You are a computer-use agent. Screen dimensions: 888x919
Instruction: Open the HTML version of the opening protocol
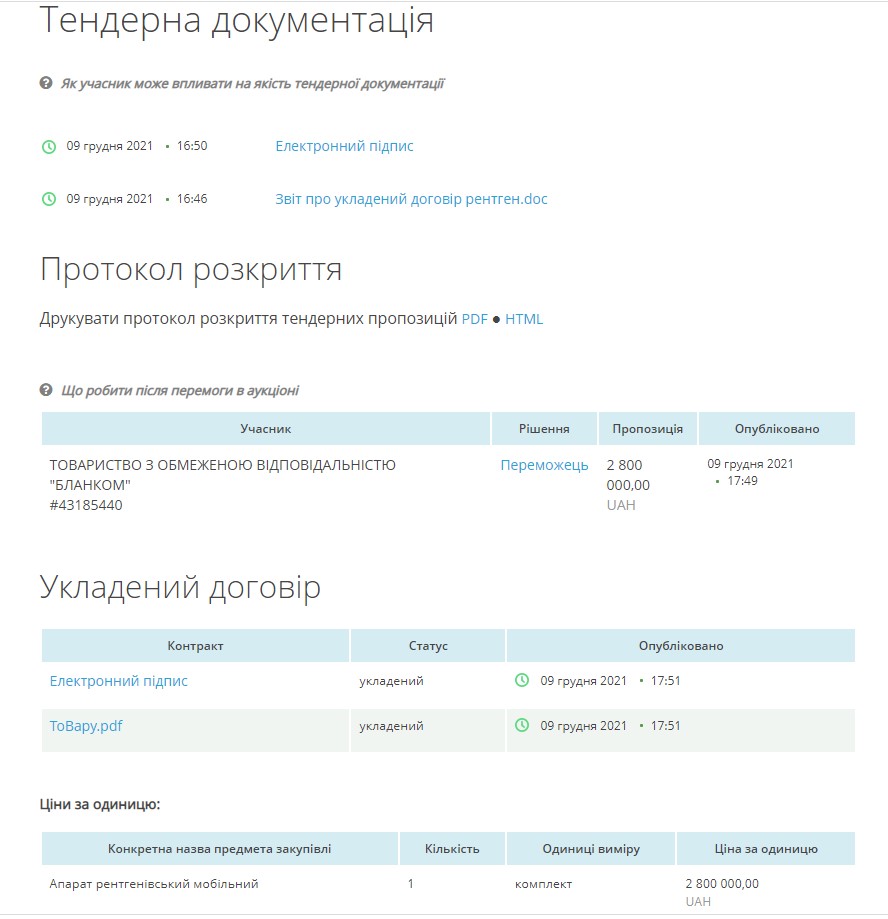523,319
